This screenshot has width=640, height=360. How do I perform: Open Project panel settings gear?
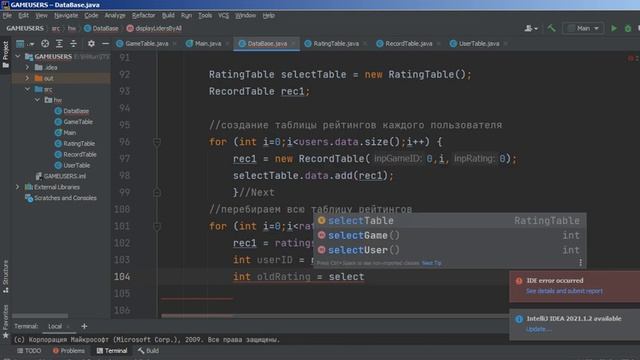(x=91, y=43)
